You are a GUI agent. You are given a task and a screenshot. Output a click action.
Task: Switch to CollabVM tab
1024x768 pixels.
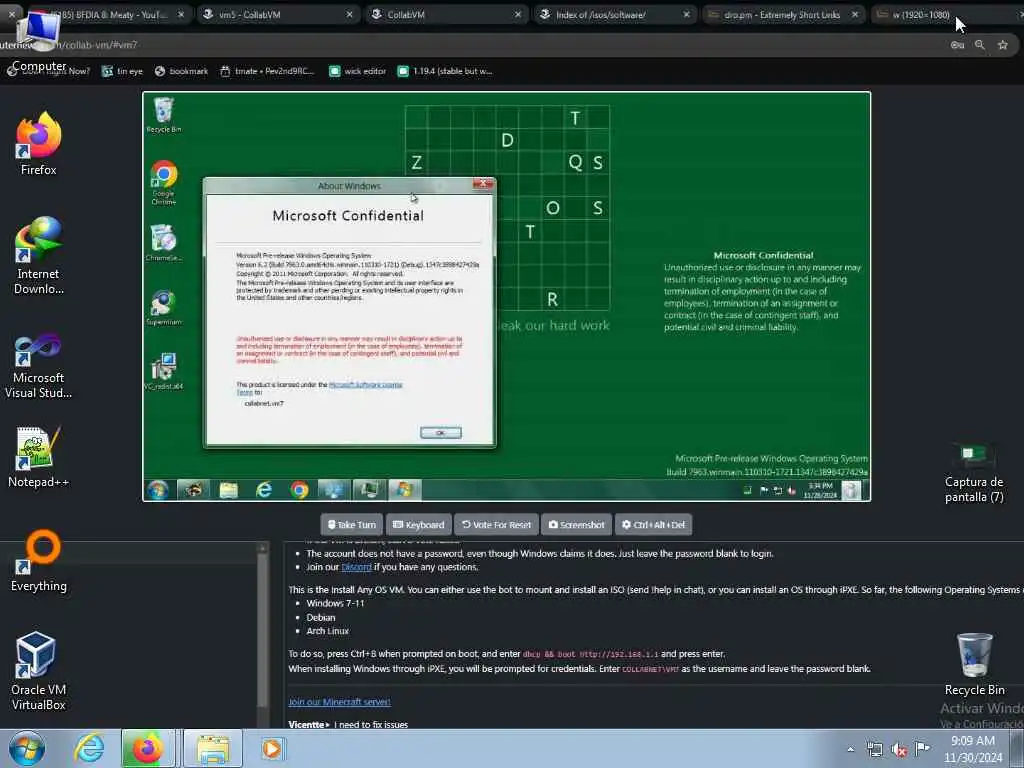click(x=446, y=14)
